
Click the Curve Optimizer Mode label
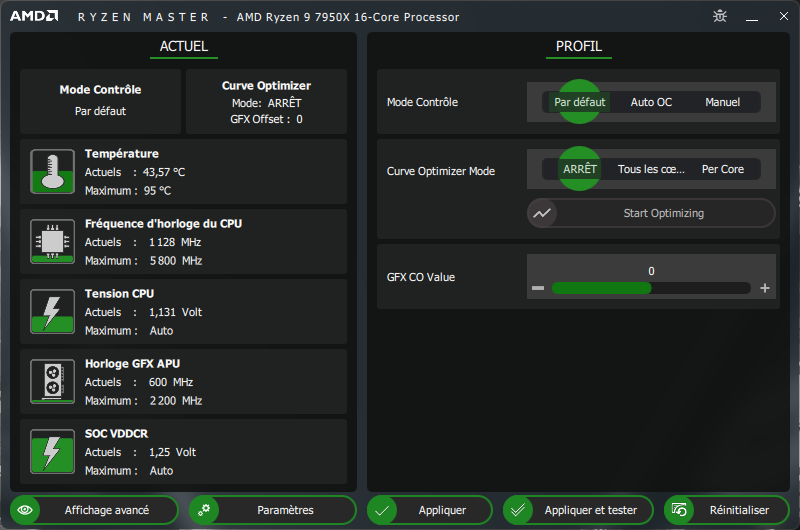tap(441, 171)
